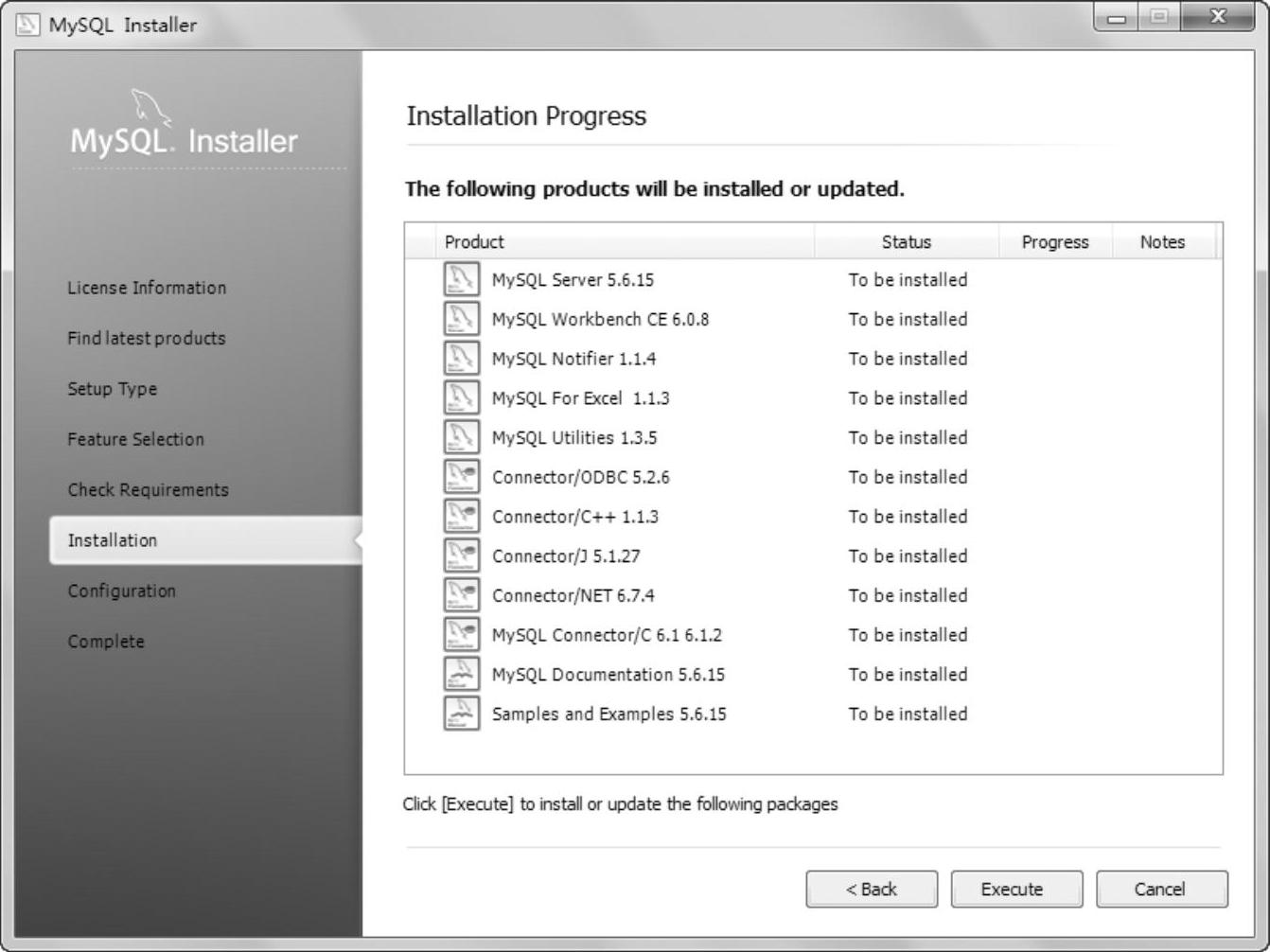Screen dimensions: 1270x952
Task: Select the Installation step in sidebar
Action: coord(205,540)
